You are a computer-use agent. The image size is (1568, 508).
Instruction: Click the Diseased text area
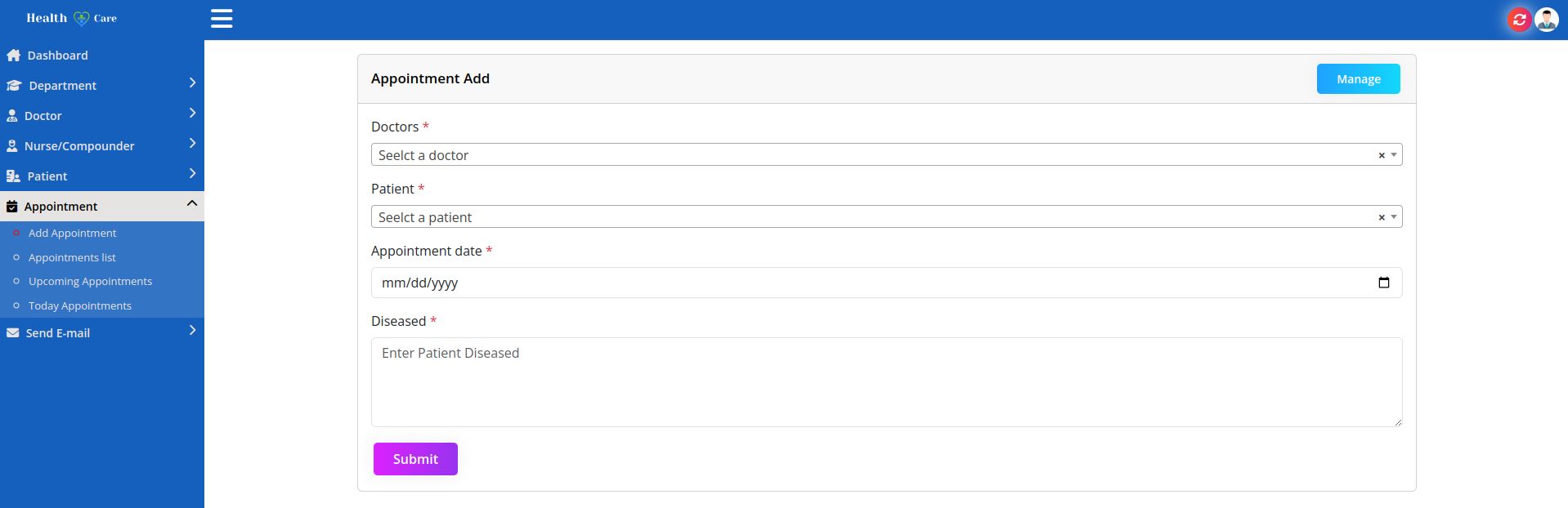pyautogui.click(x=886, y=382)
